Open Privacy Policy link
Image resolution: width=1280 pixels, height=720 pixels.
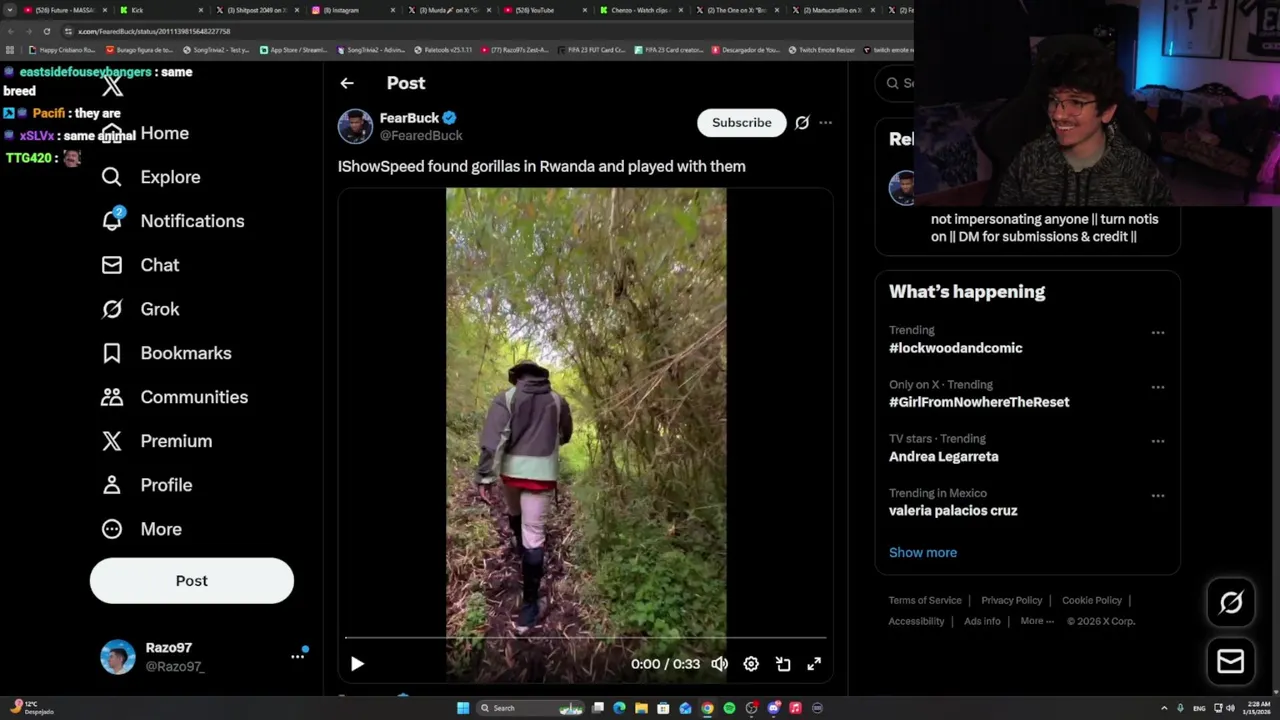click(x=1011, y=600)
